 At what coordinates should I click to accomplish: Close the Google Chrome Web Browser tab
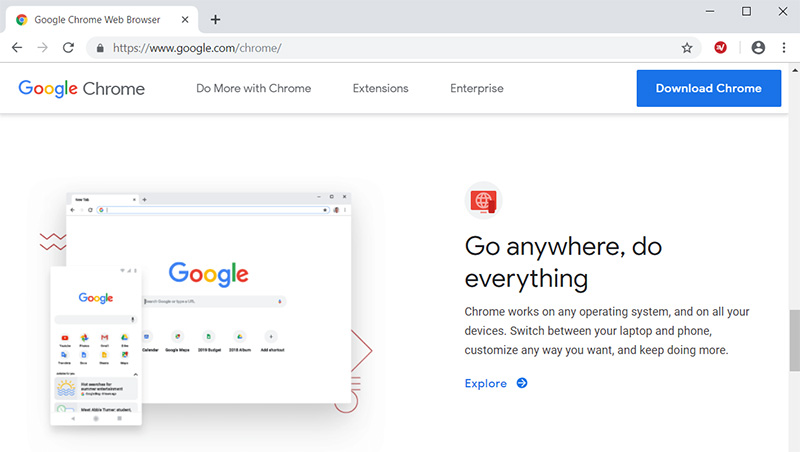point(185,19)
